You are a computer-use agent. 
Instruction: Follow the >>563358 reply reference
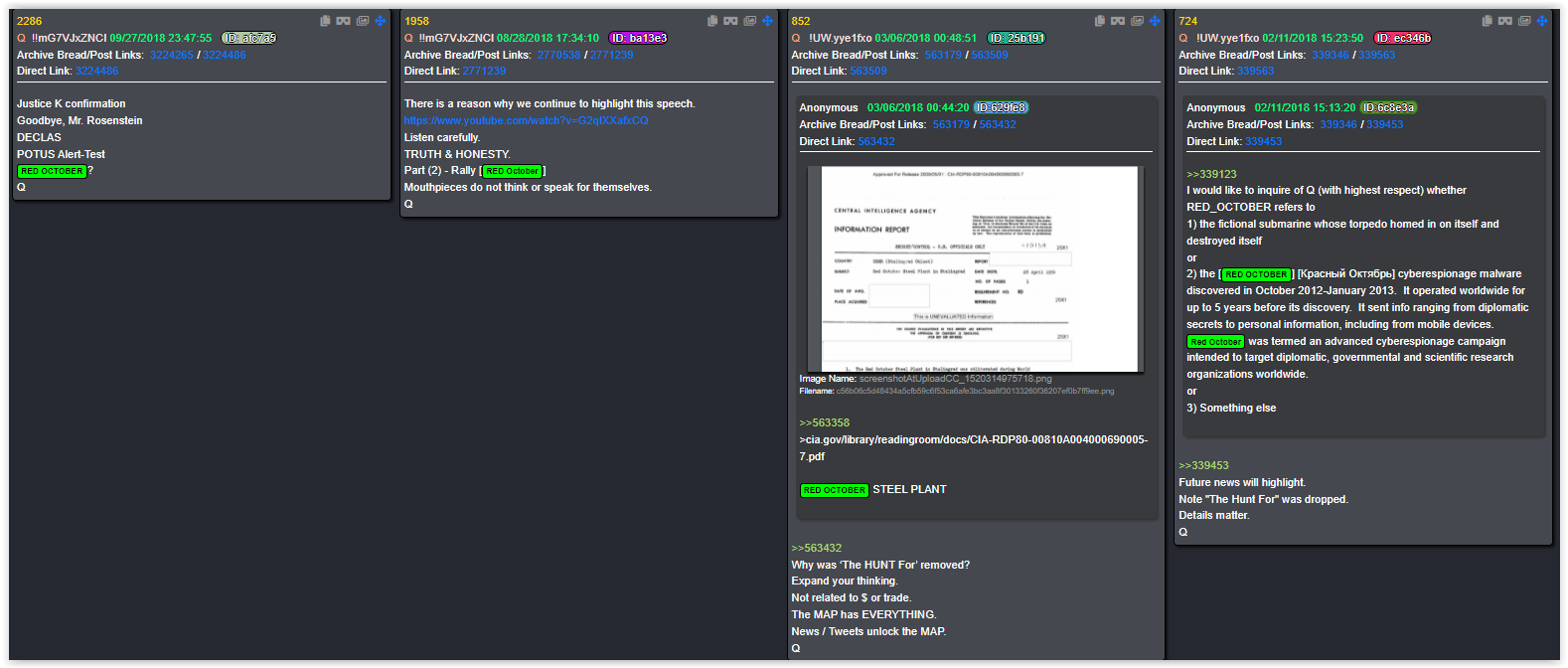click(x=825, y=422)
